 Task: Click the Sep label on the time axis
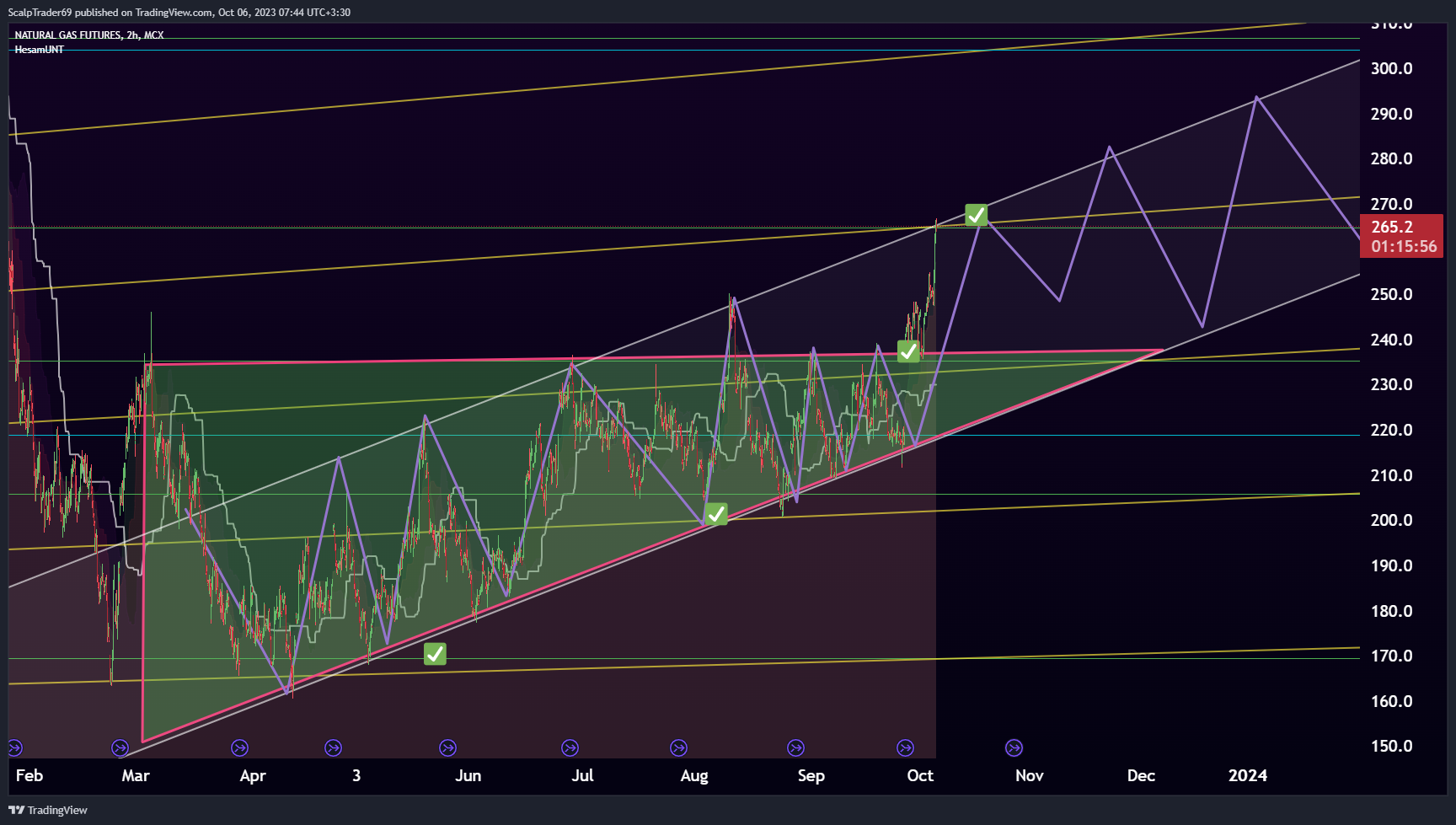tap(811, 775)
